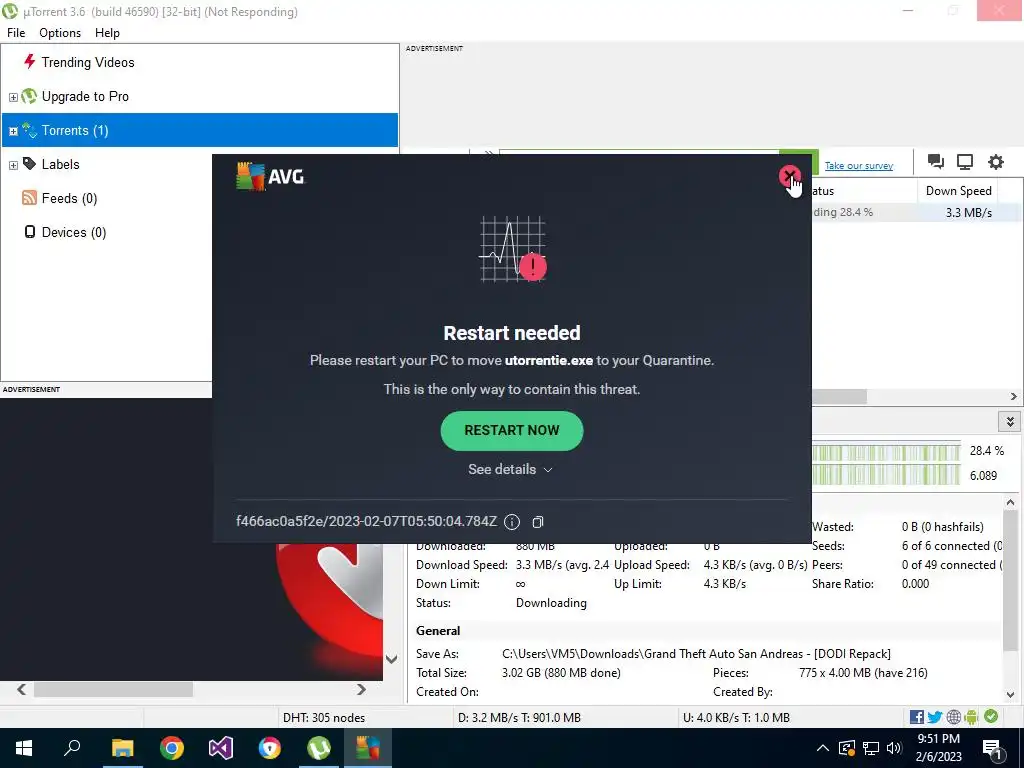Select Upgrade to Pro in sidebar
1024x768 pixels.
pos(85,96)
